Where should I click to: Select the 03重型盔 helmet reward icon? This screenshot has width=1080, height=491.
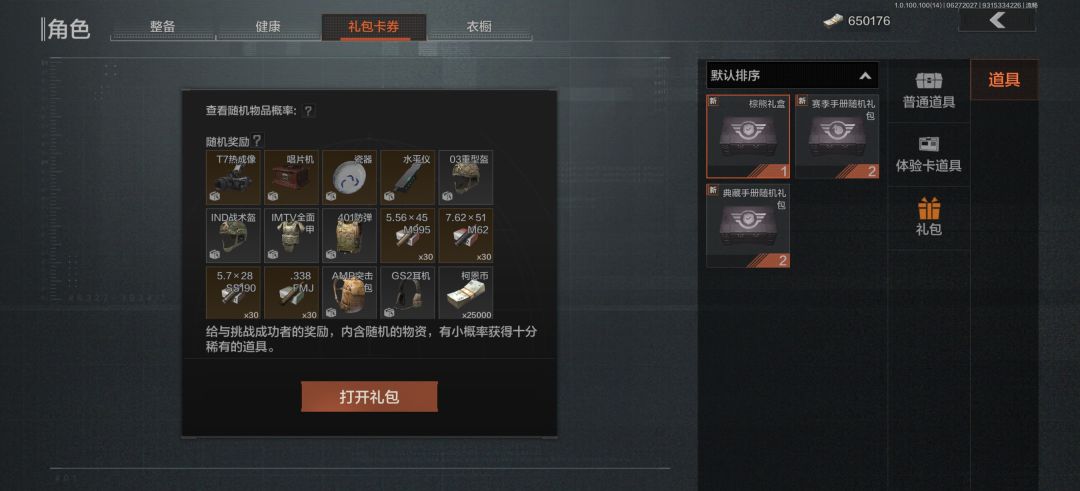[466, 178]
